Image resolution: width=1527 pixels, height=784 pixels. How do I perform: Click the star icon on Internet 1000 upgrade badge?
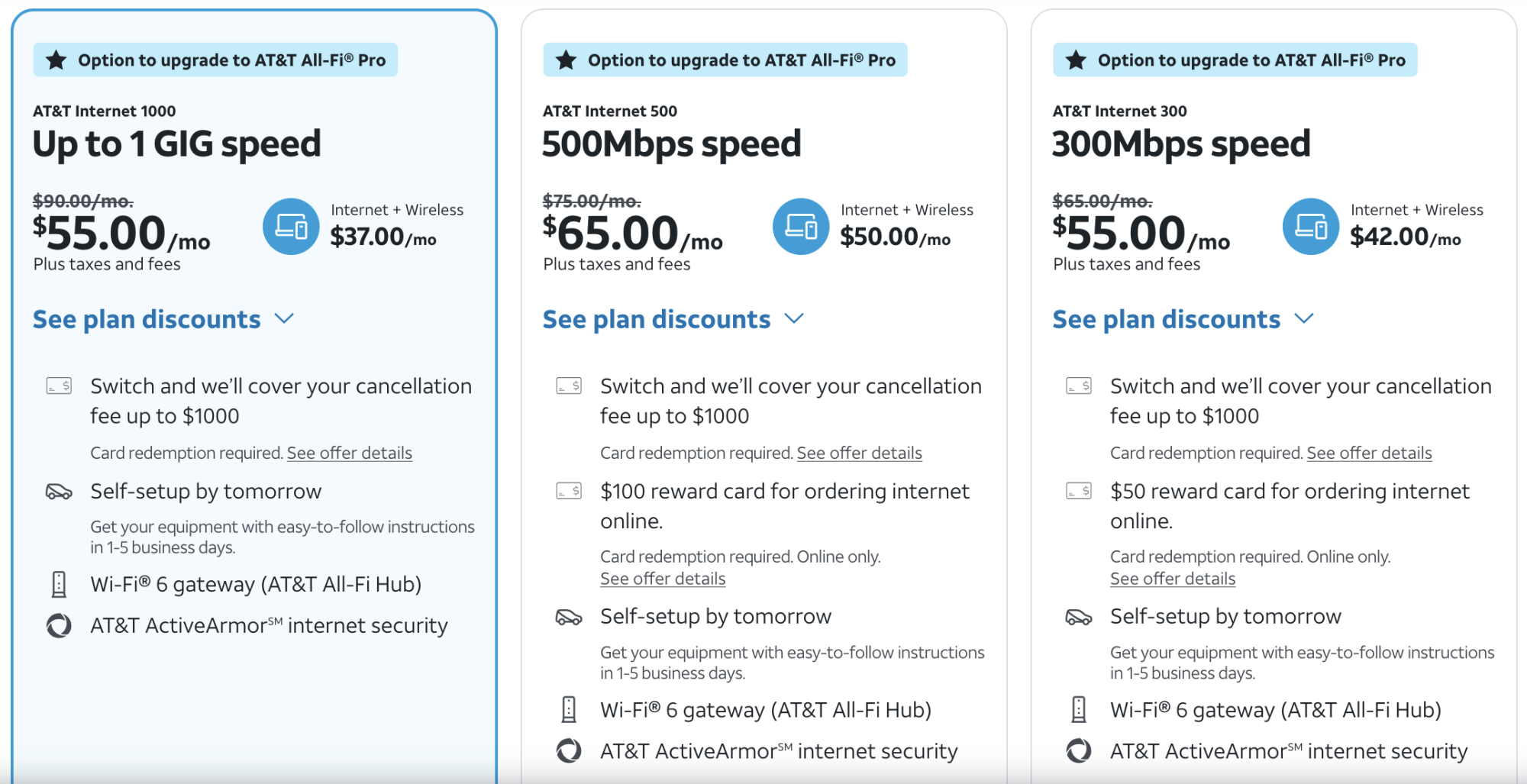coord(56,60)
